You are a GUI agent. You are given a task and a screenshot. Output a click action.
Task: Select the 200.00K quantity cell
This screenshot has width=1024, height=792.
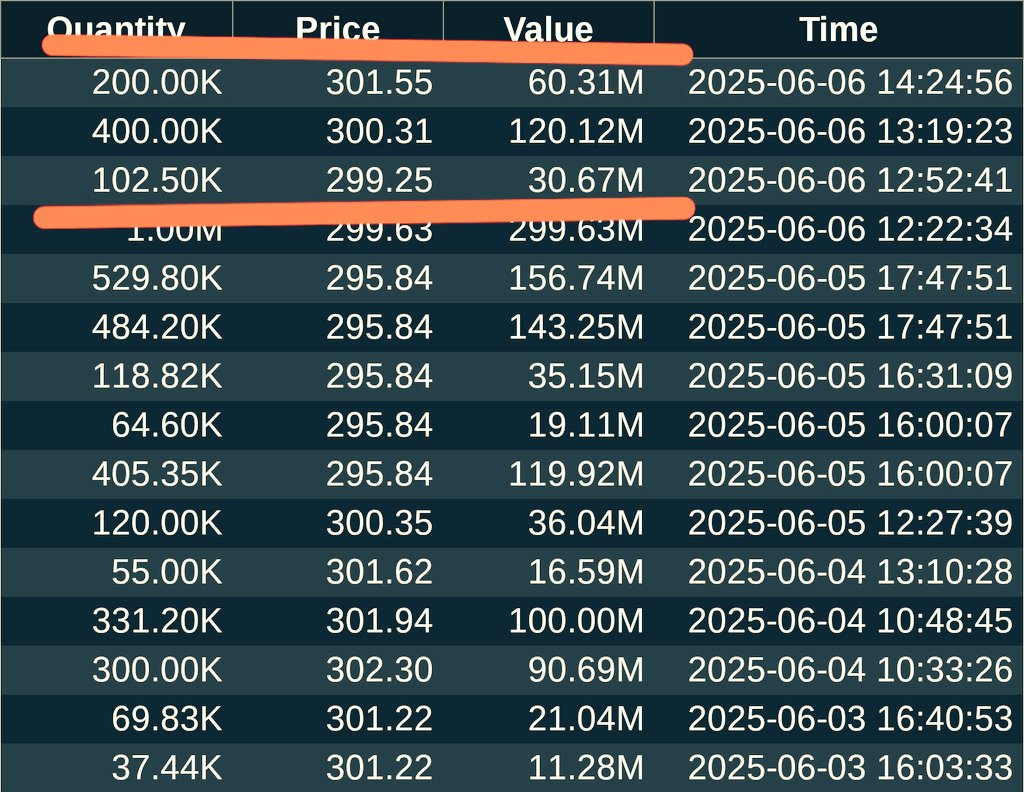pyautogui.click(x=157, y=83)
